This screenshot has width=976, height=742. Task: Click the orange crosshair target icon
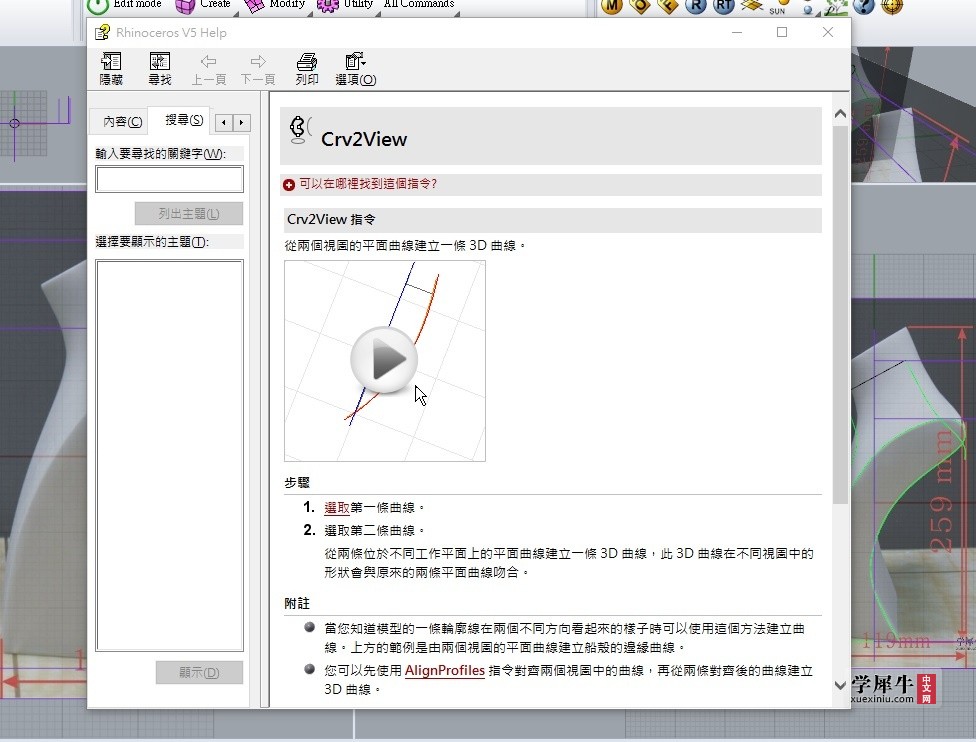[x=892, y=6]
